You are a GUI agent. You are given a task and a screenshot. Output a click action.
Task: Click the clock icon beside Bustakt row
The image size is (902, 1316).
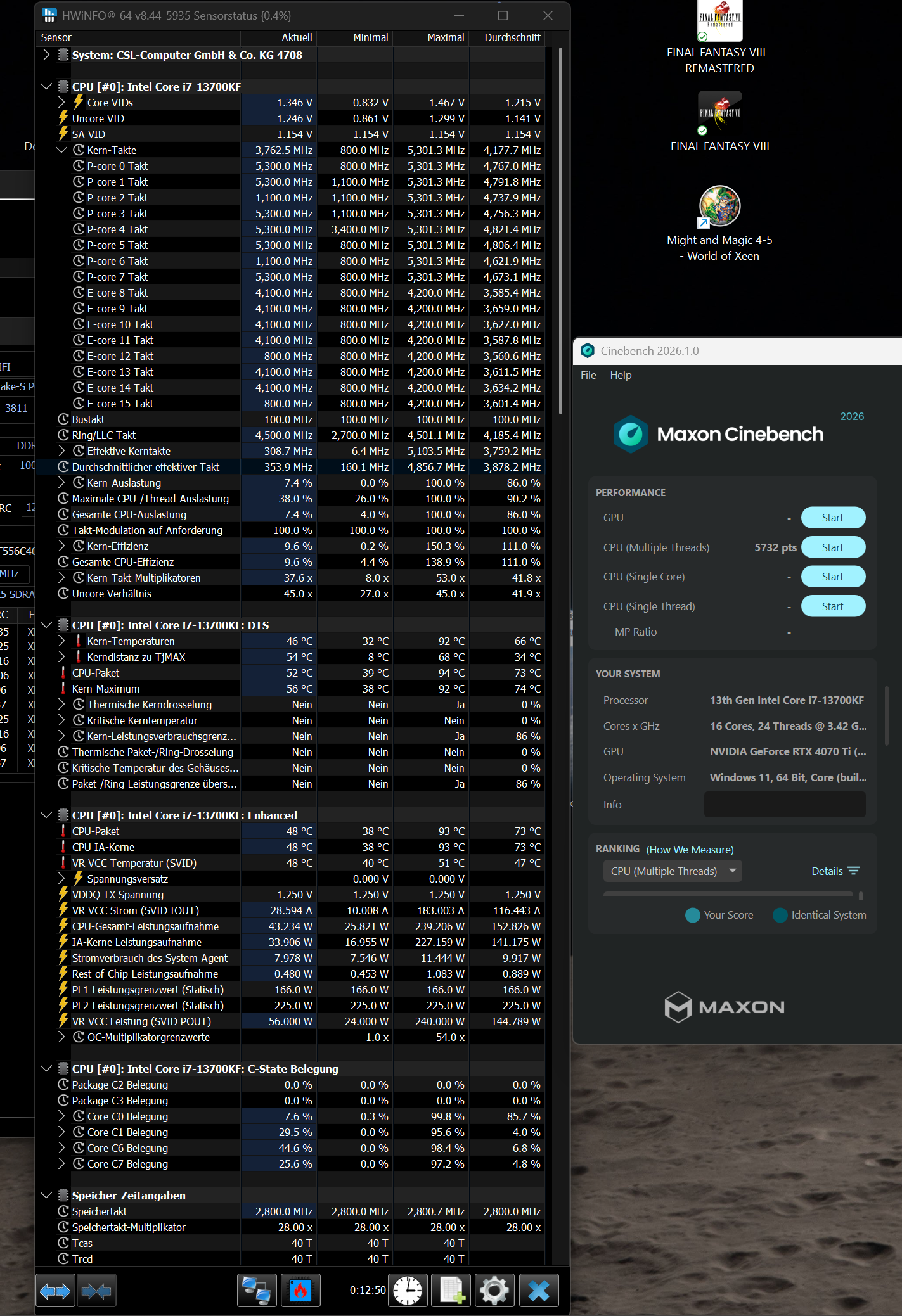[x=63, y=419]
